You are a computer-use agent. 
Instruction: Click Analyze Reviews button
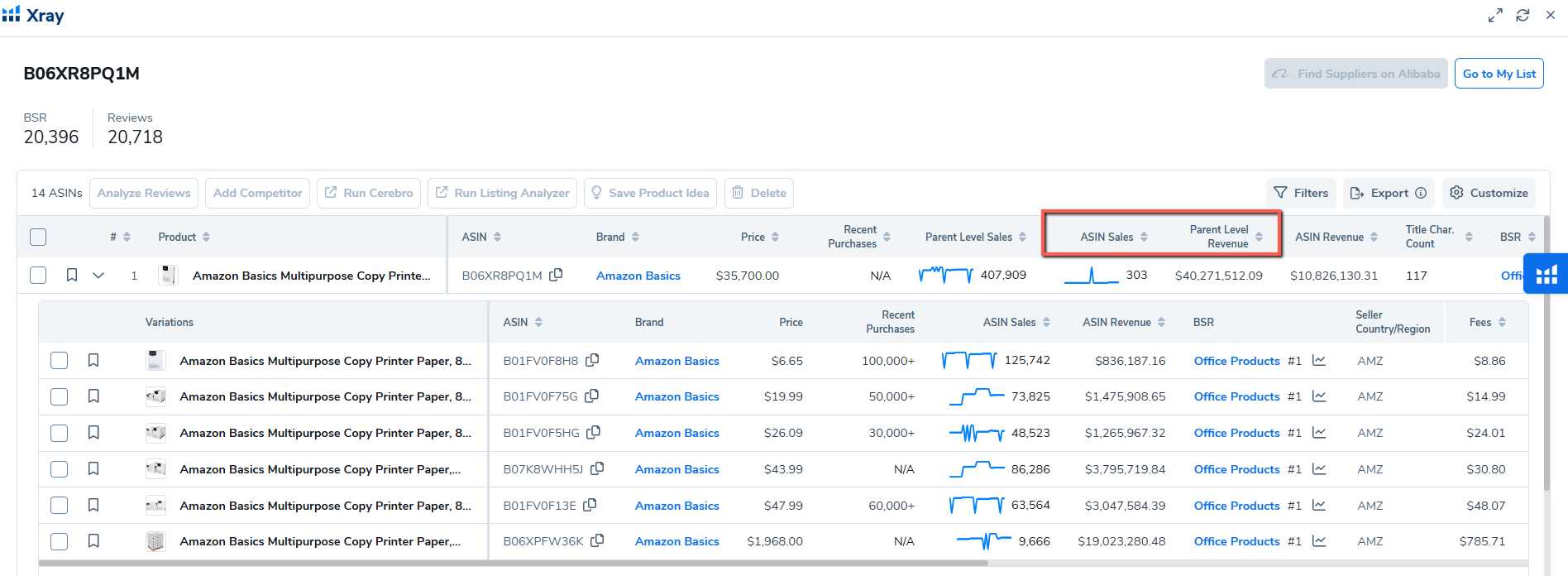pos(144,193)
